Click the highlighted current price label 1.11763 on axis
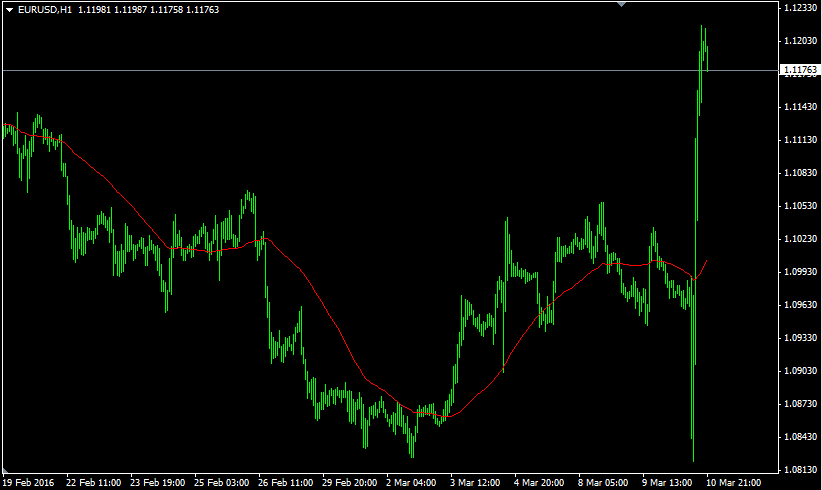The height and width of the screenshot is (490, 822). [799, 70]
